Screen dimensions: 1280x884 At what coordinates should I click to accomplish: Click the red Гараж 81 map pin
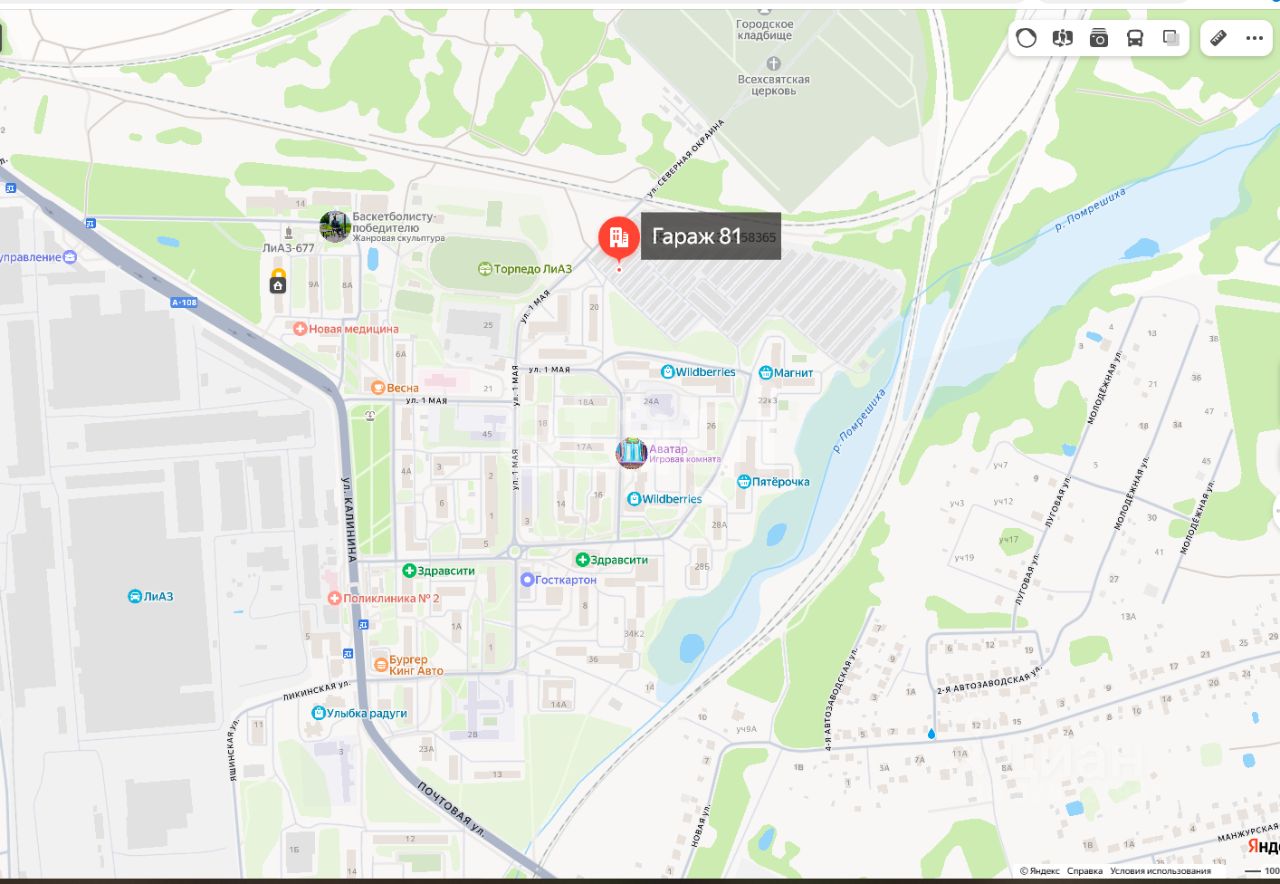click(618, 238)
